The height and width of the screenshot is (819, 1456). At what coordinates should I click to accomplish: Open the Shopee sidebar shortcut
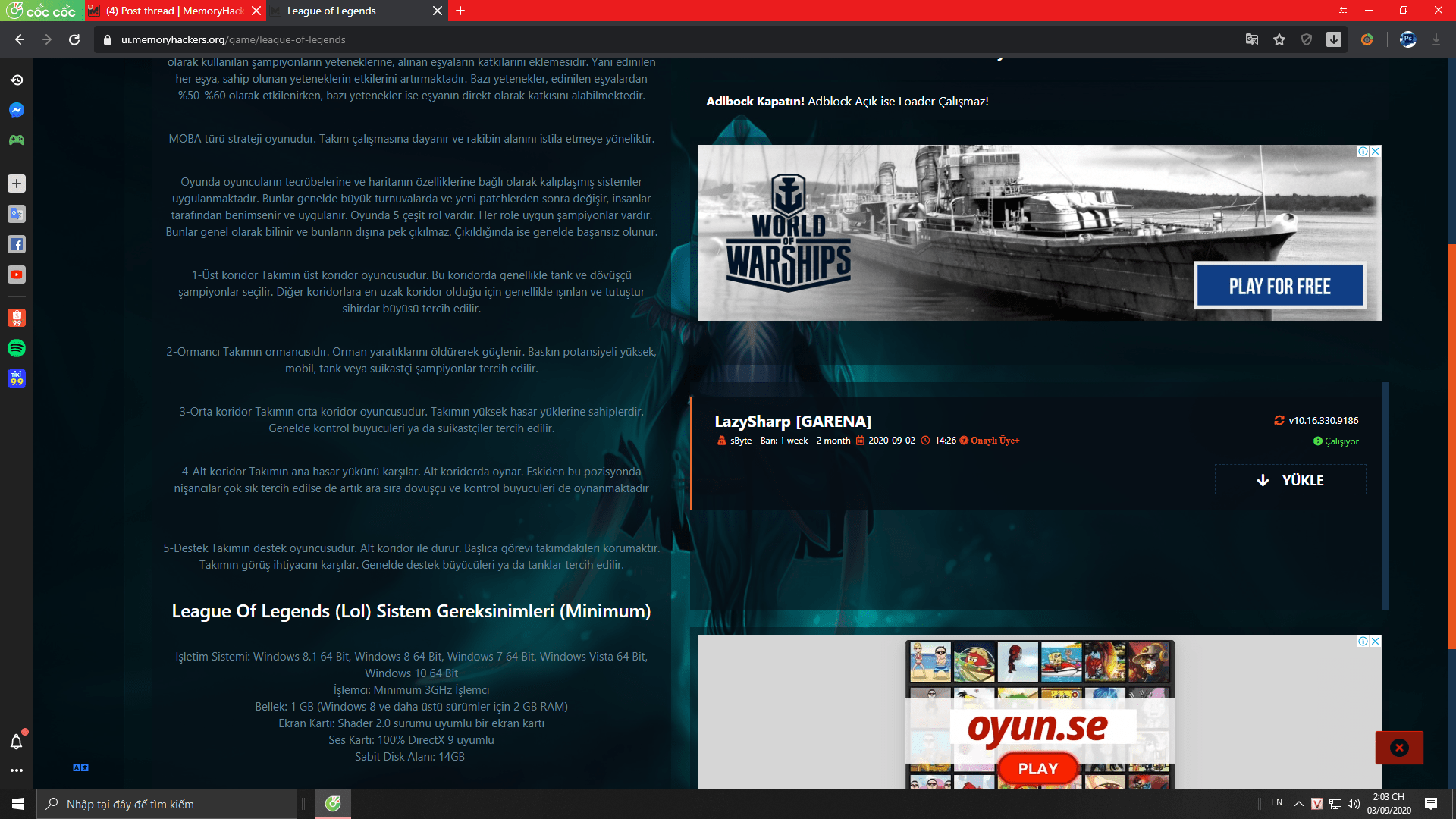point(17,318)
